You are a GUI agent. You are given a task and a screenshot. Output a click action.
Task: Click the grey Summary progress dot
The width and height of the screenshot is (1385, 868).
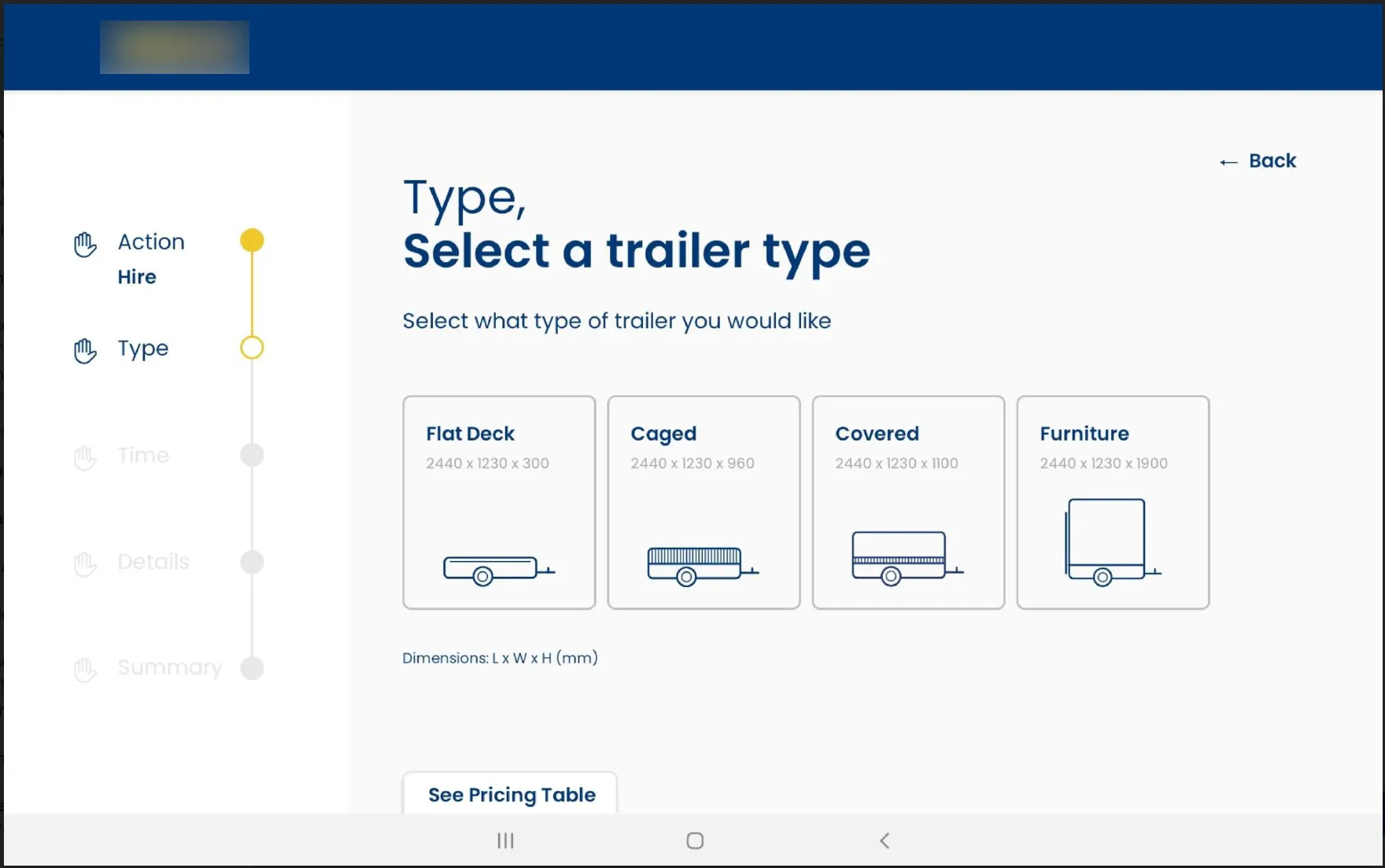252,668
